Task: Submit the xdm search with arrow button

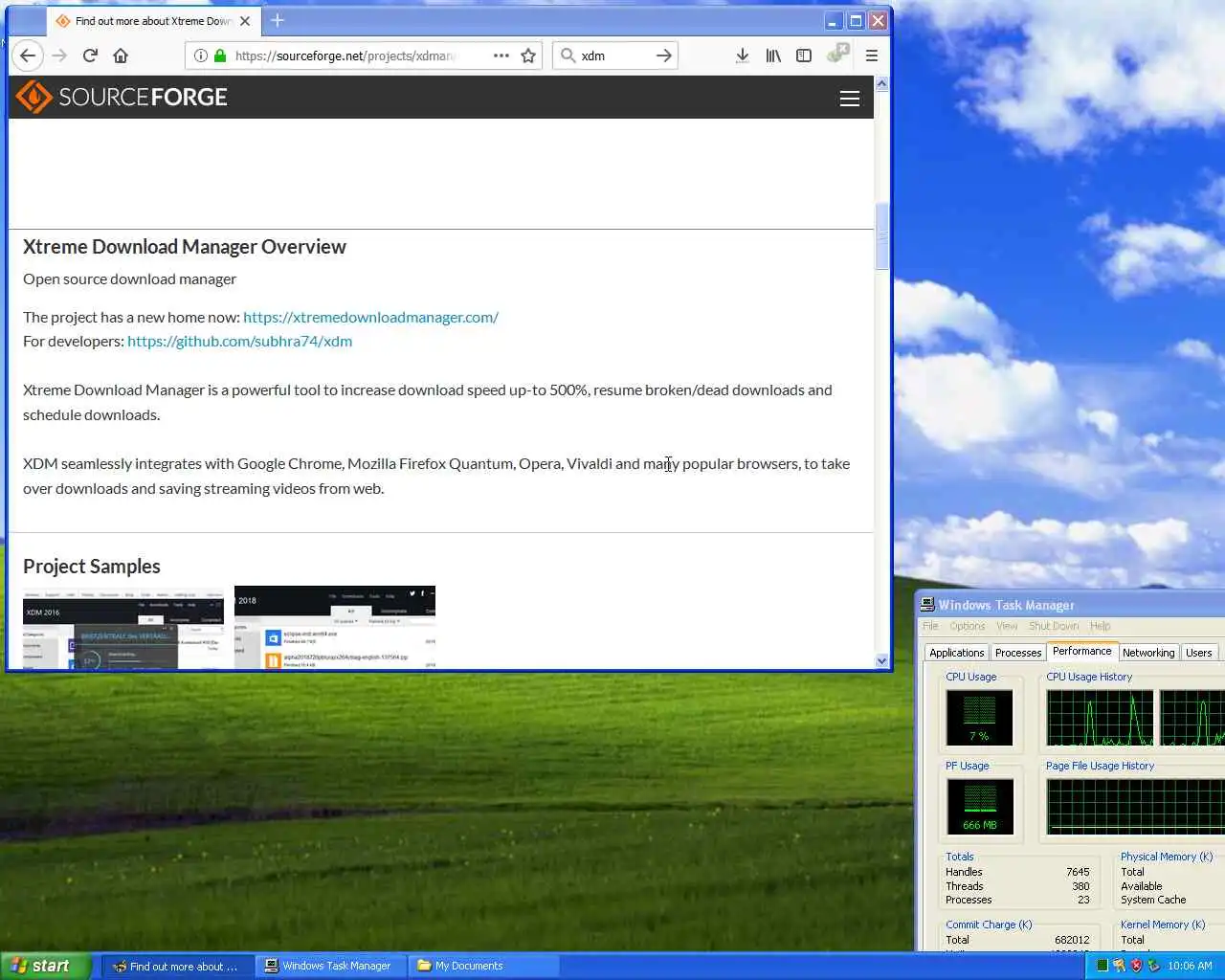Action: click(664, 56)
